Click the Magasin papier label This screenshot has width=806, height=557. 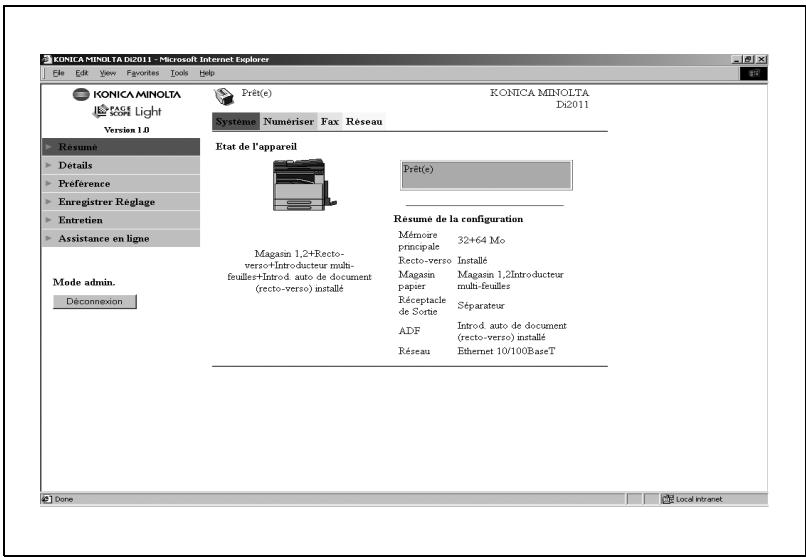(416, 281)
